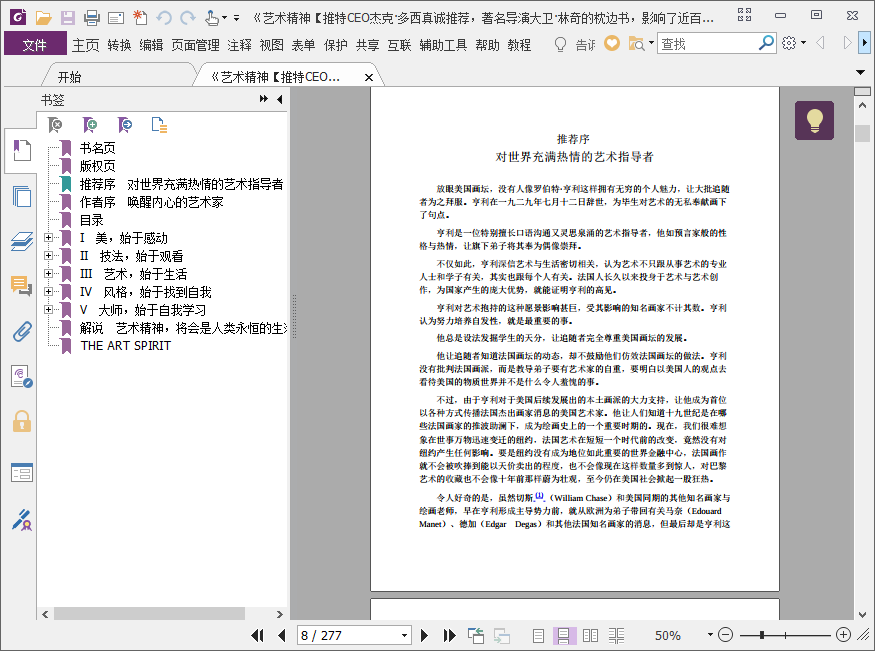Open bookmark page options icon
Viewport: 875px width, 651px height.
pyautogui.click(x=159, y=125)
